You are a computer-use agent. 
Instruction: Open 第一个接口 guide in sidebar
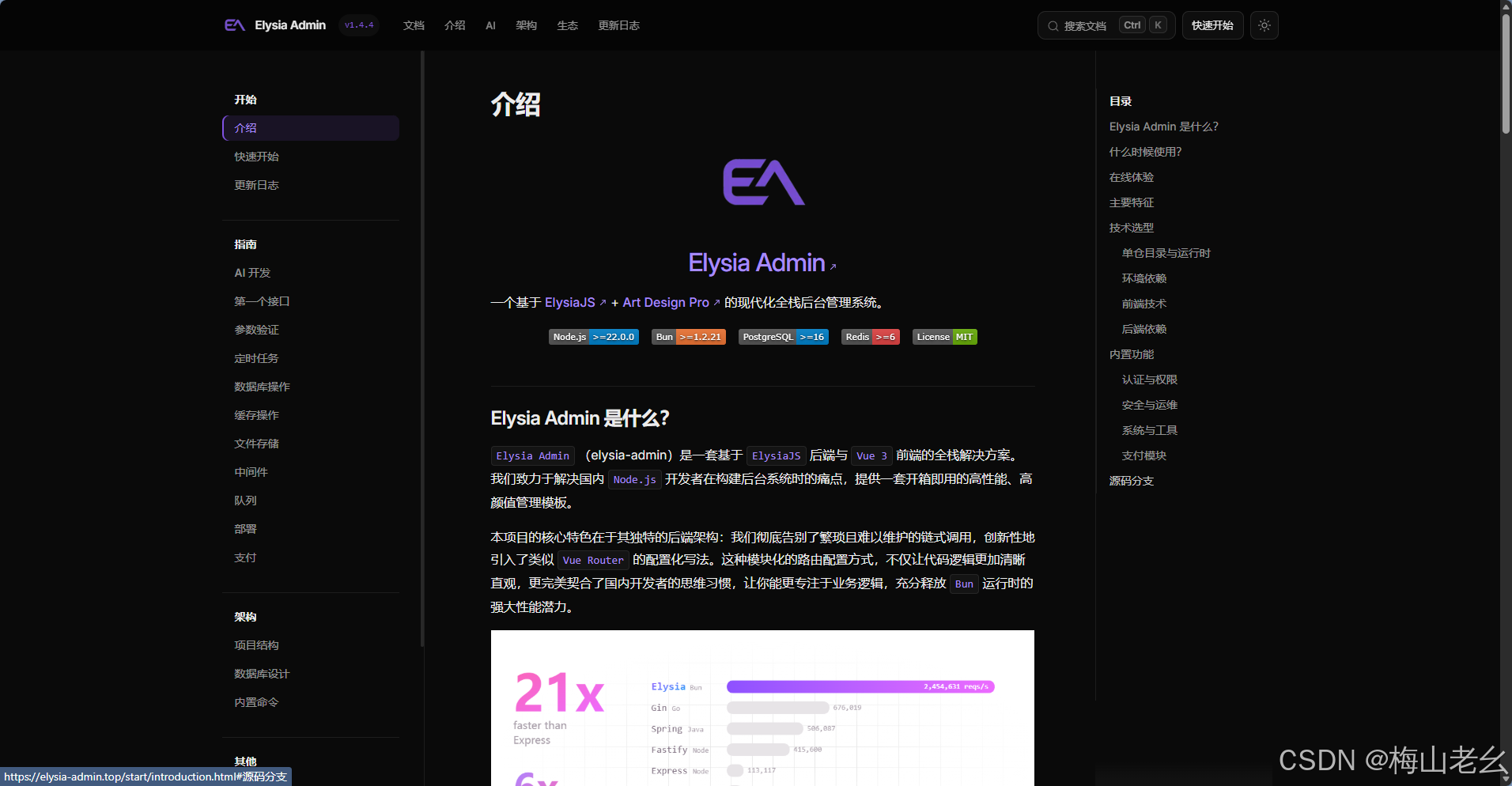pos(262,301)
